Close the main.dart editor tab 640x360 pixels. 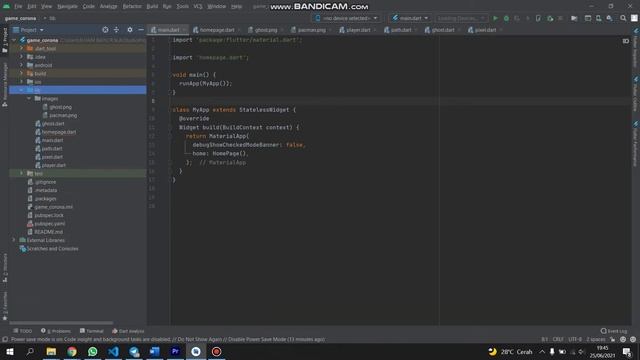tap(184, 30)
